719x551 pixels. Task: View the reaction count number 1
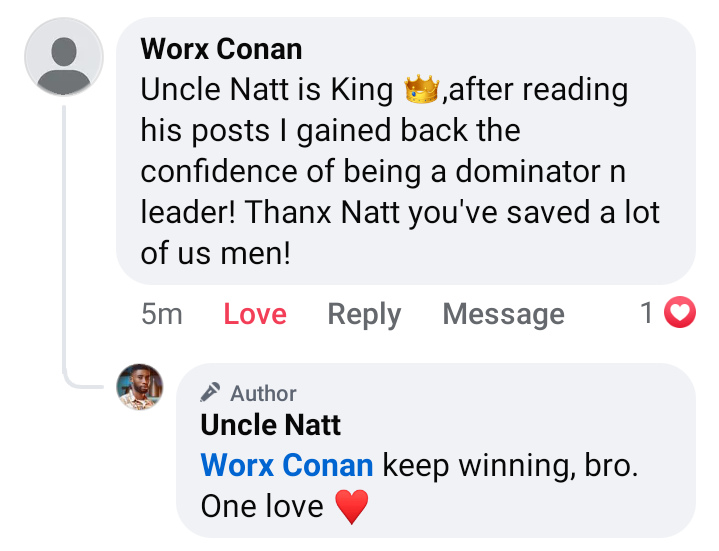647,314
